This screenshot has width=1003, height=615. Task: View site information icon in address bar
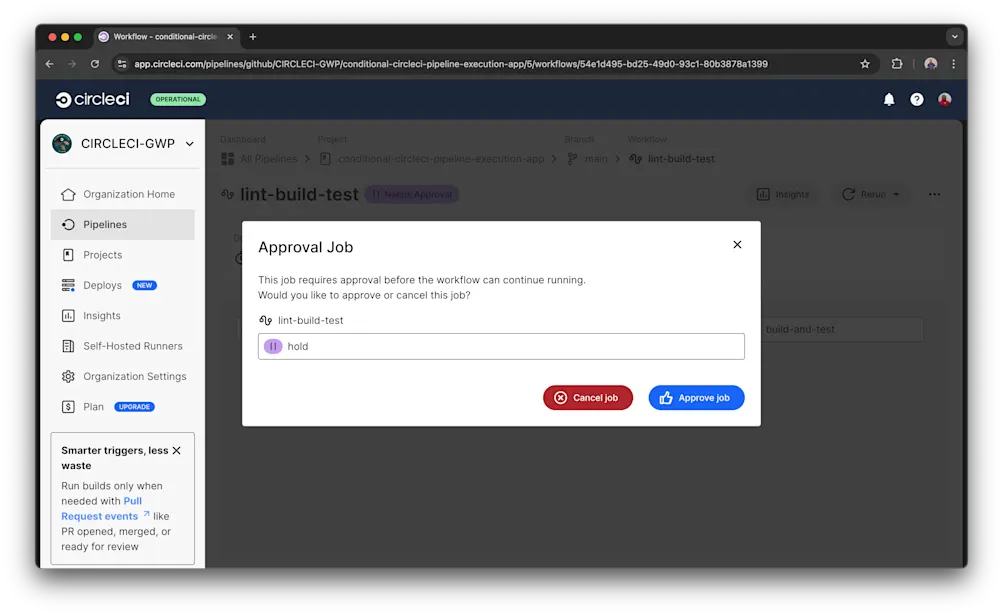pyautogui.click(x=122, y=64)
